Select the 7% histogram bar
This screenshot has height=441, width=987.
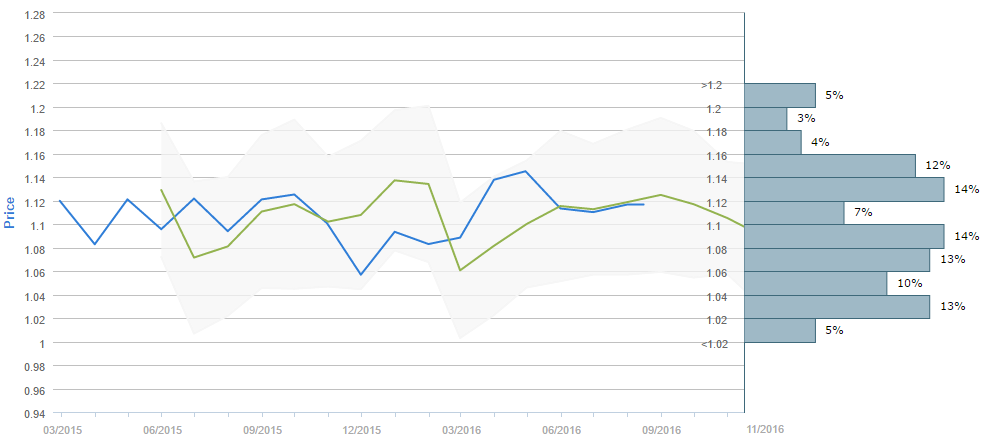(794, 212)
